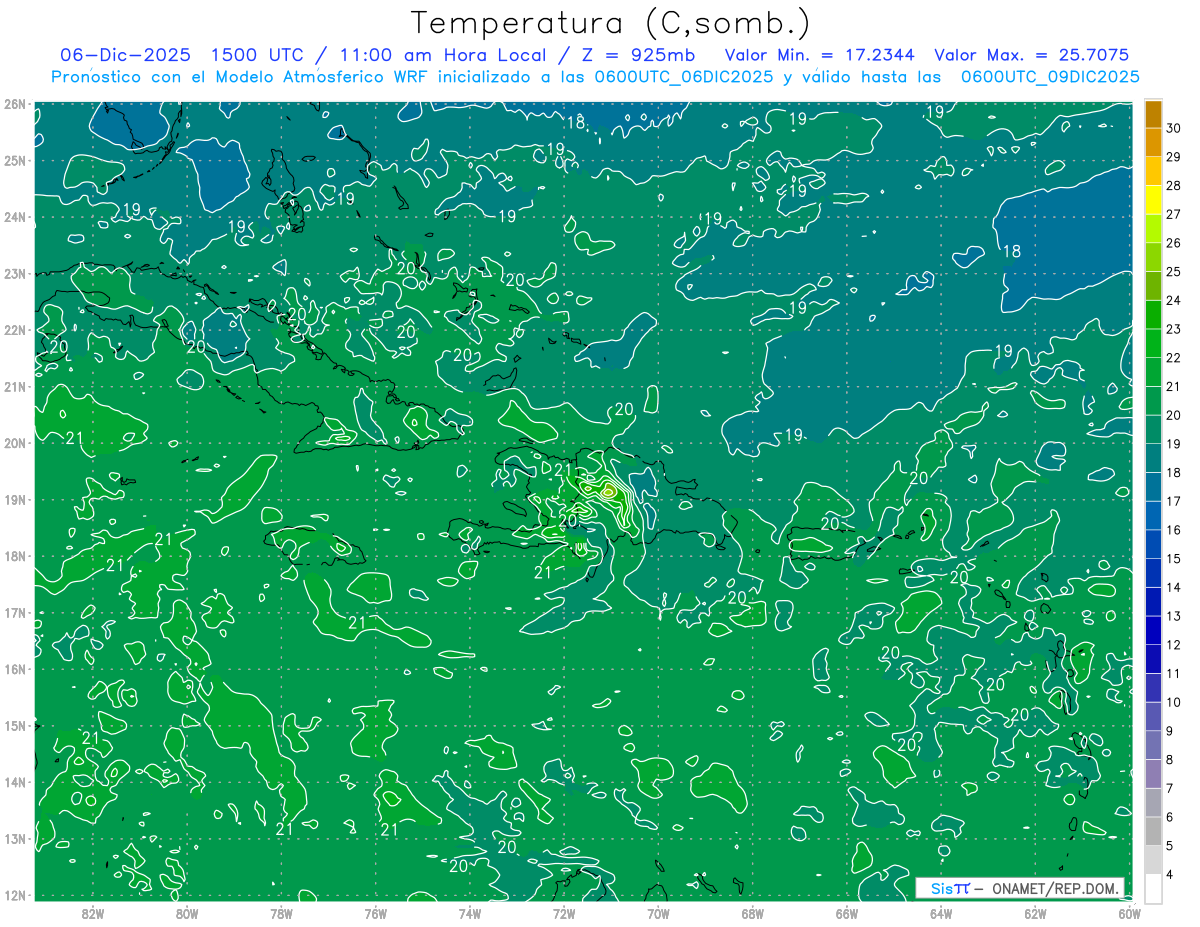Click the legend value 11
The width and height of the screenshot is (1200, 927).
[x=1174, y=674]
